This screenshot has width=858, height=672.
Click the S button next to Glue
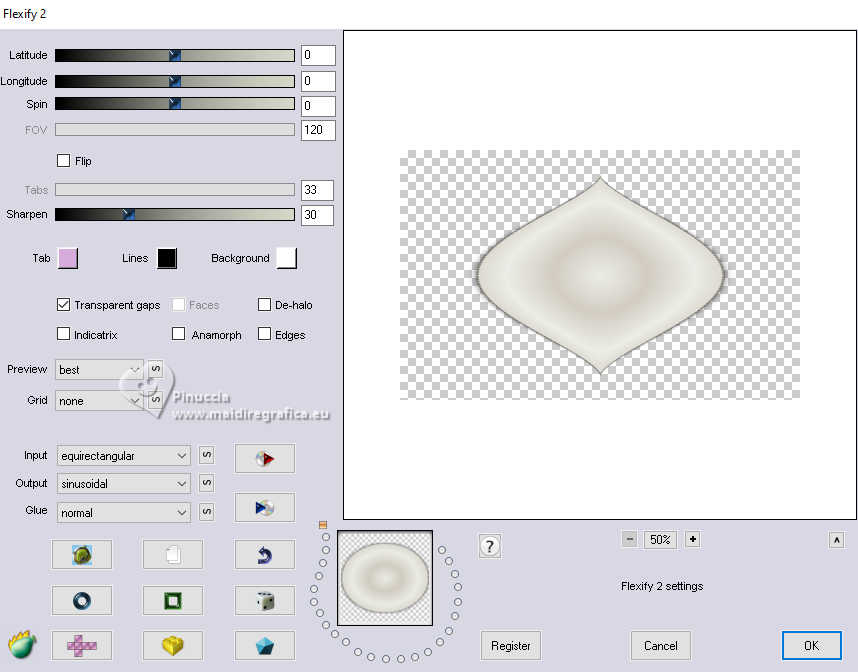(x=206, y=512)
